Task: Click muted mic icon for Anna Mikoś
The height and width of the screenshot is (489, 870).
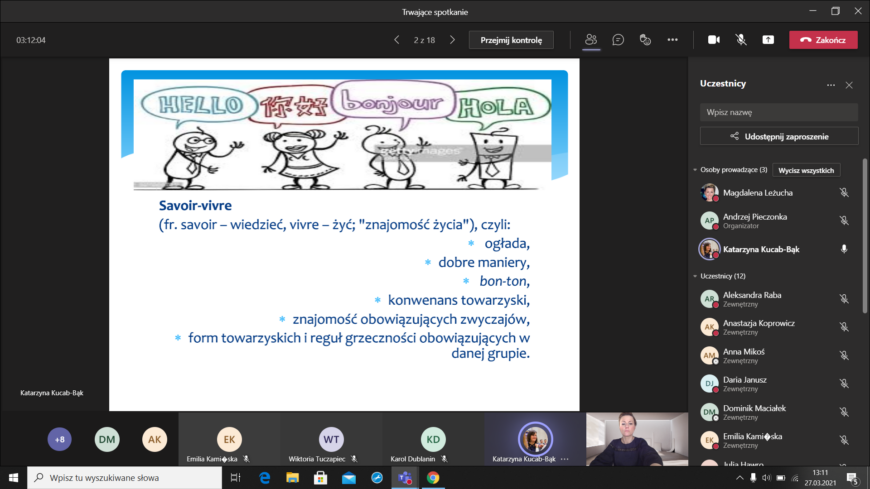Action: [844, 355]
